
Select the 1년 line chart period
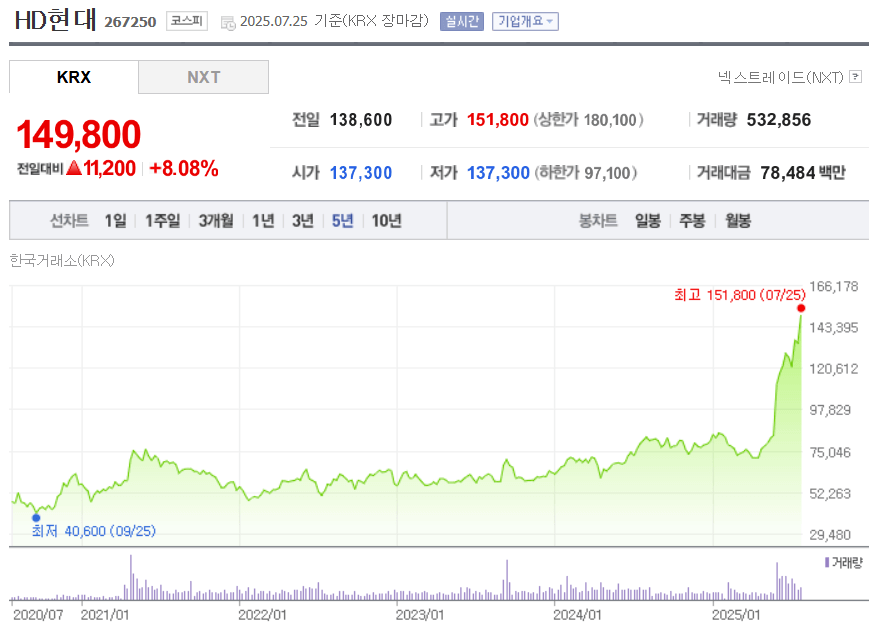(263, 220)
